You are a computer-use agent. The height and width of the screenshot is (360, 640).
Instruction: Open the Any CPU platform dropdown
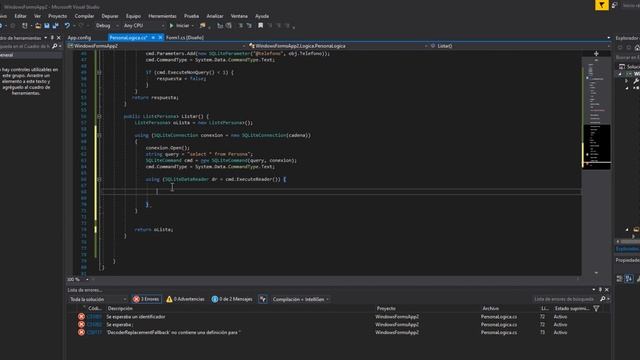[144, 26]
